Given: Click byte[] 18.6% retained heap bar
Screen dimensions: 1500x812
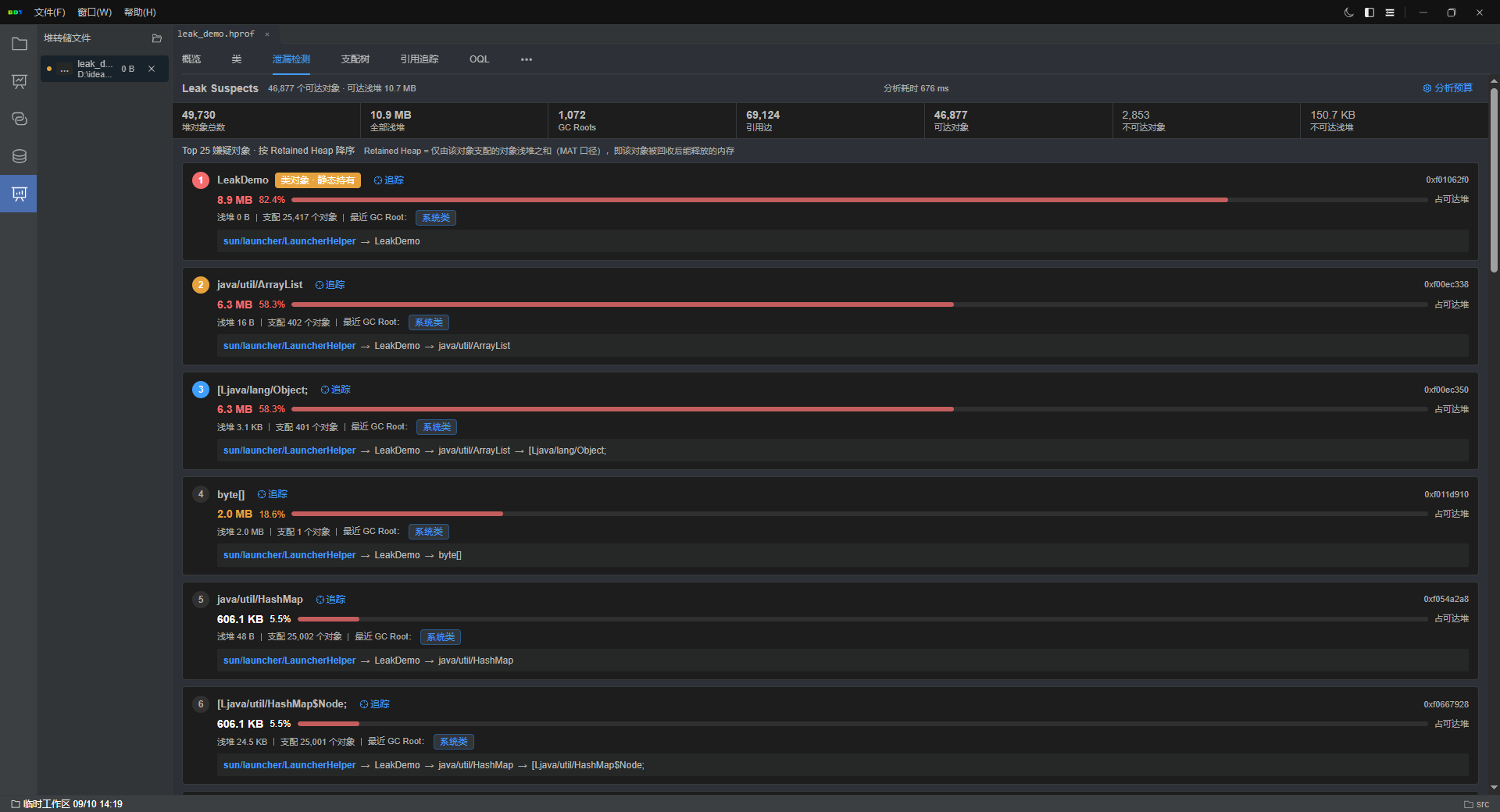Looking at the screenshot, I should [x=859, y=514].
